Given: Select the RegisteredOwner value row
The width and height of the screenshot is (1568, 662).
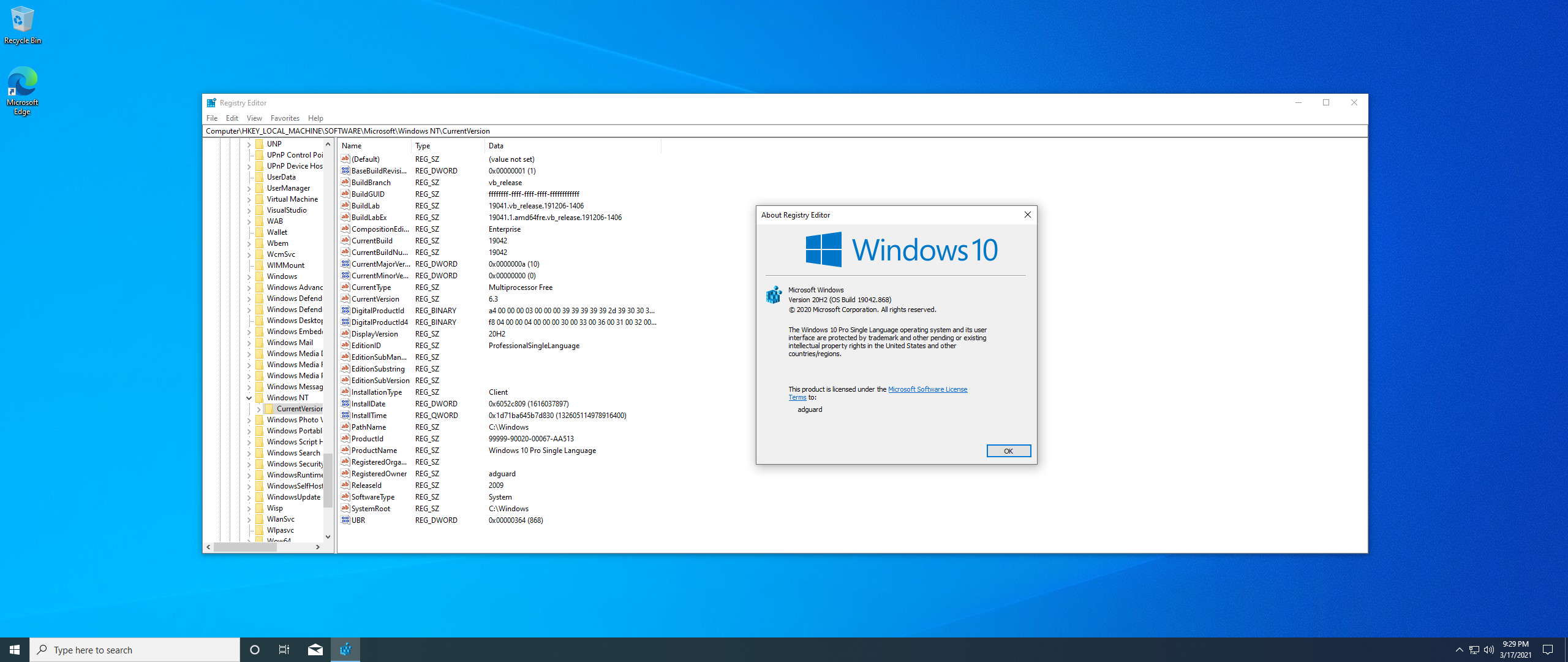Looking at the screenshot, I should click(x=500, y=474).
